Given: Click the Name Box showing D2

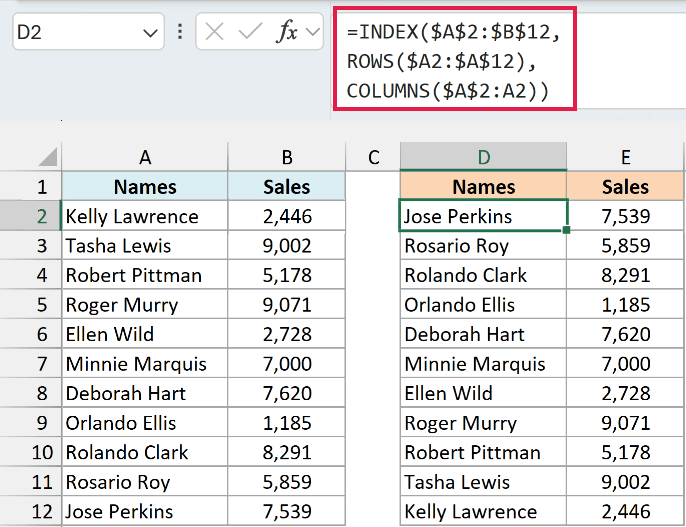Looking at the screenshot, I should pos(88,31).
